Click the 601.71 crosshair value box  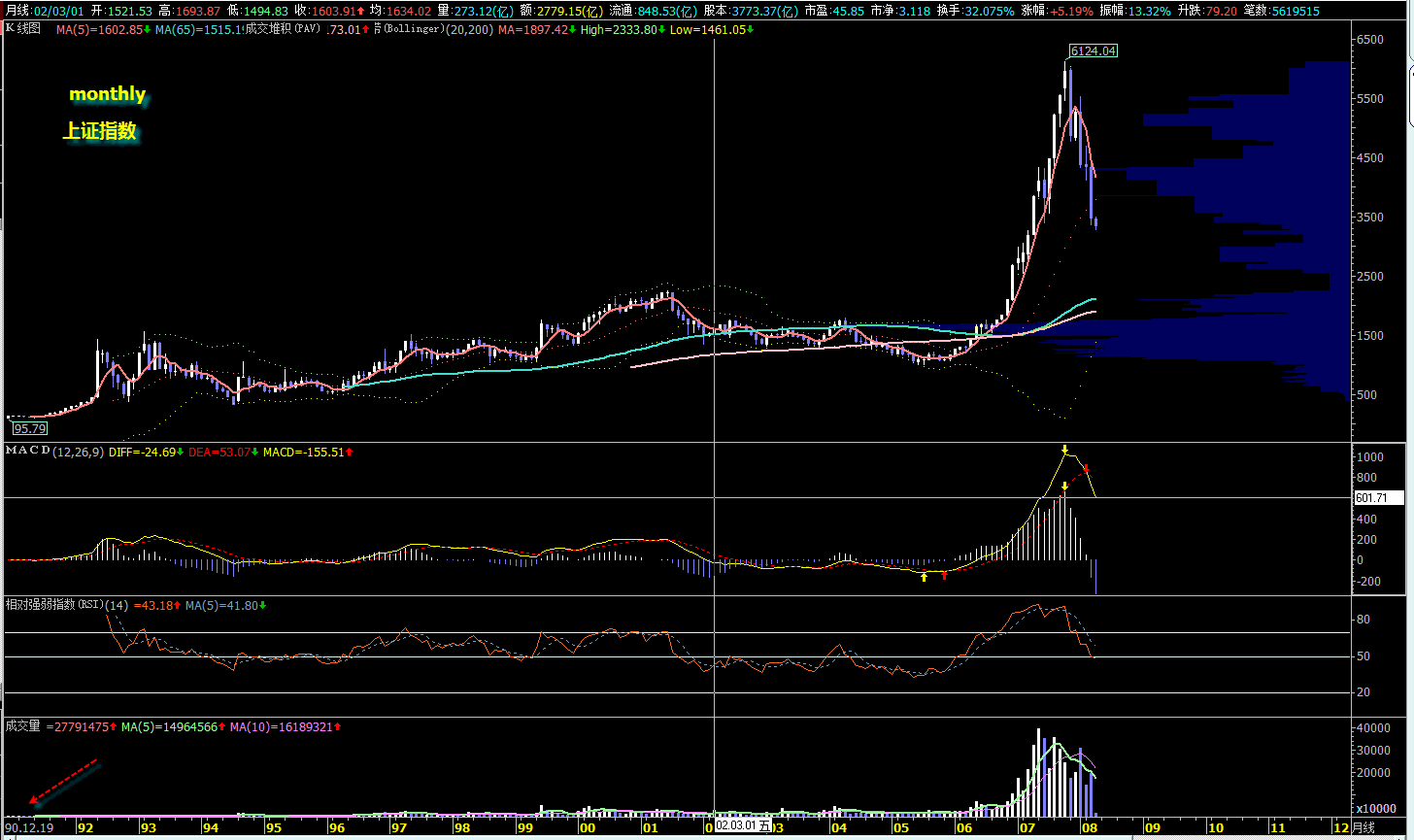point(1380,498)
